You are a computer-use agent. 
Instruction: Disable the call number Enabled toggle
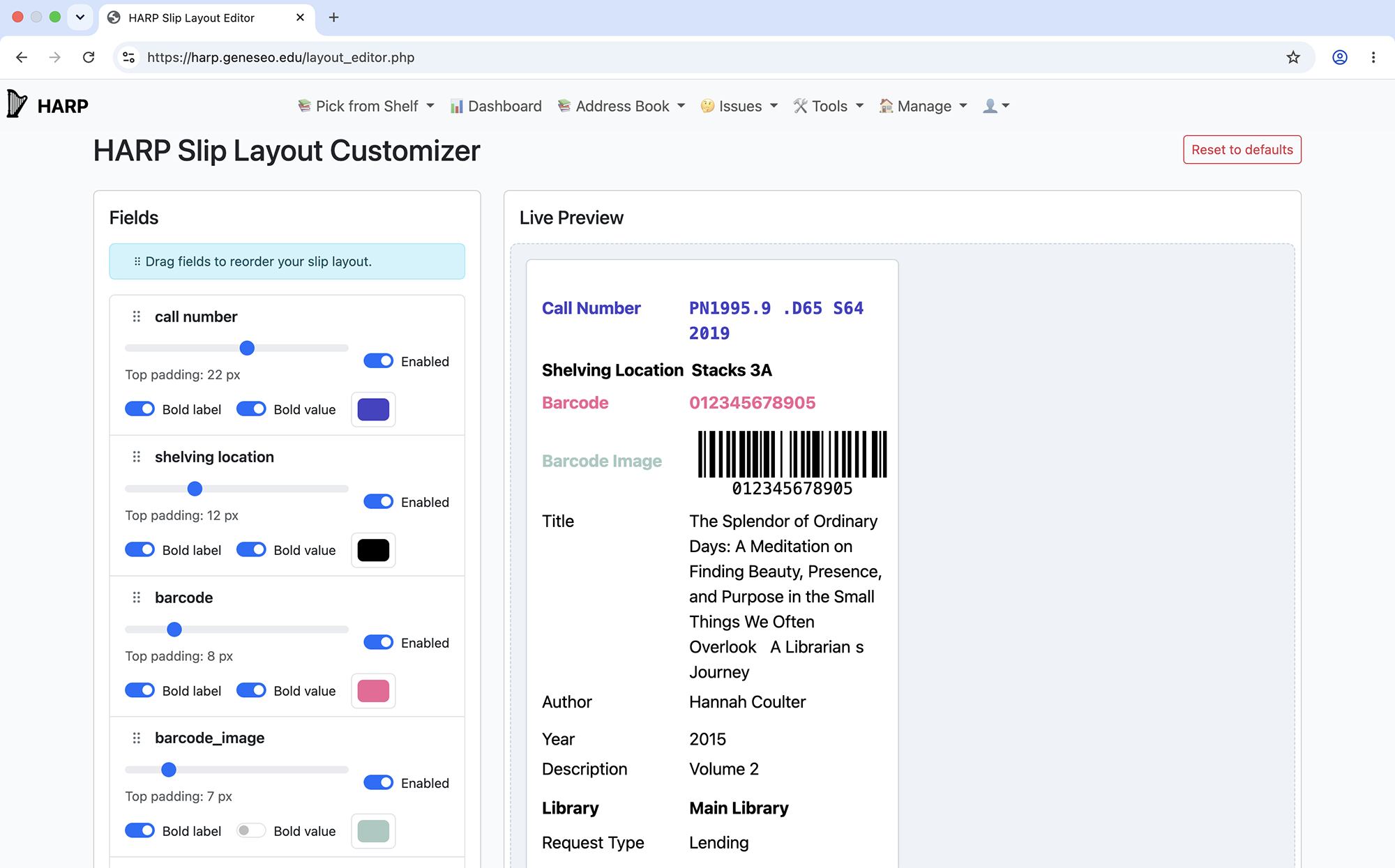tap(379, 361)
